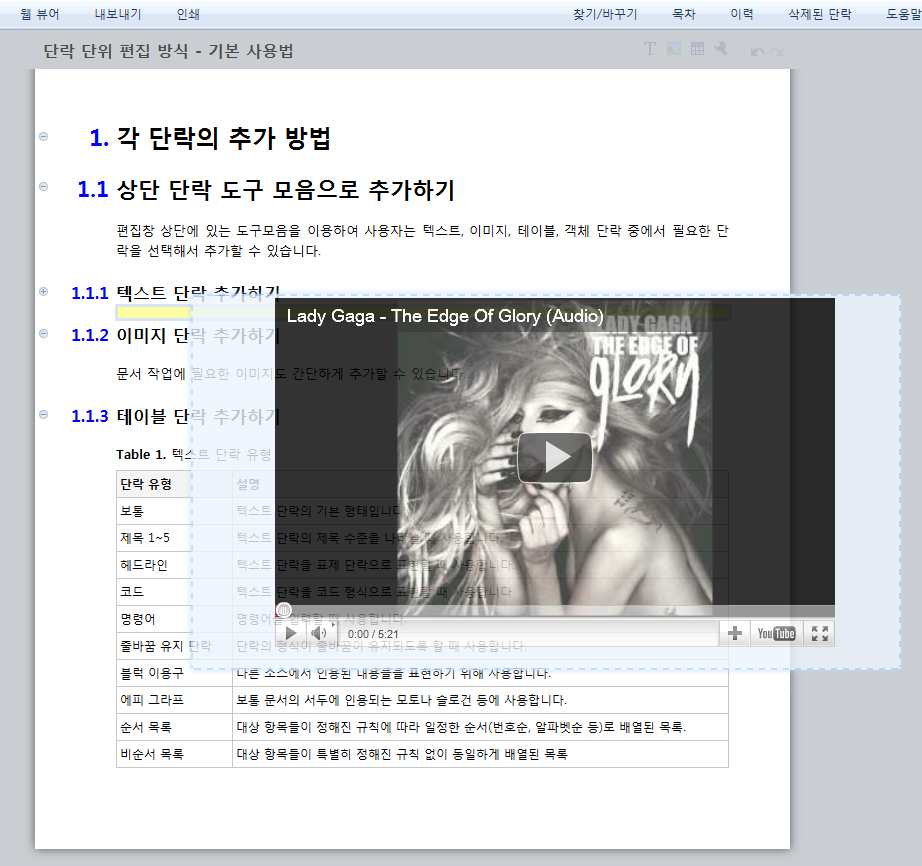Screen dimensions: 922x866
Task: Click the description 대상 항목들이 특별히 정해진 규칙 없이
Action: 402,754
